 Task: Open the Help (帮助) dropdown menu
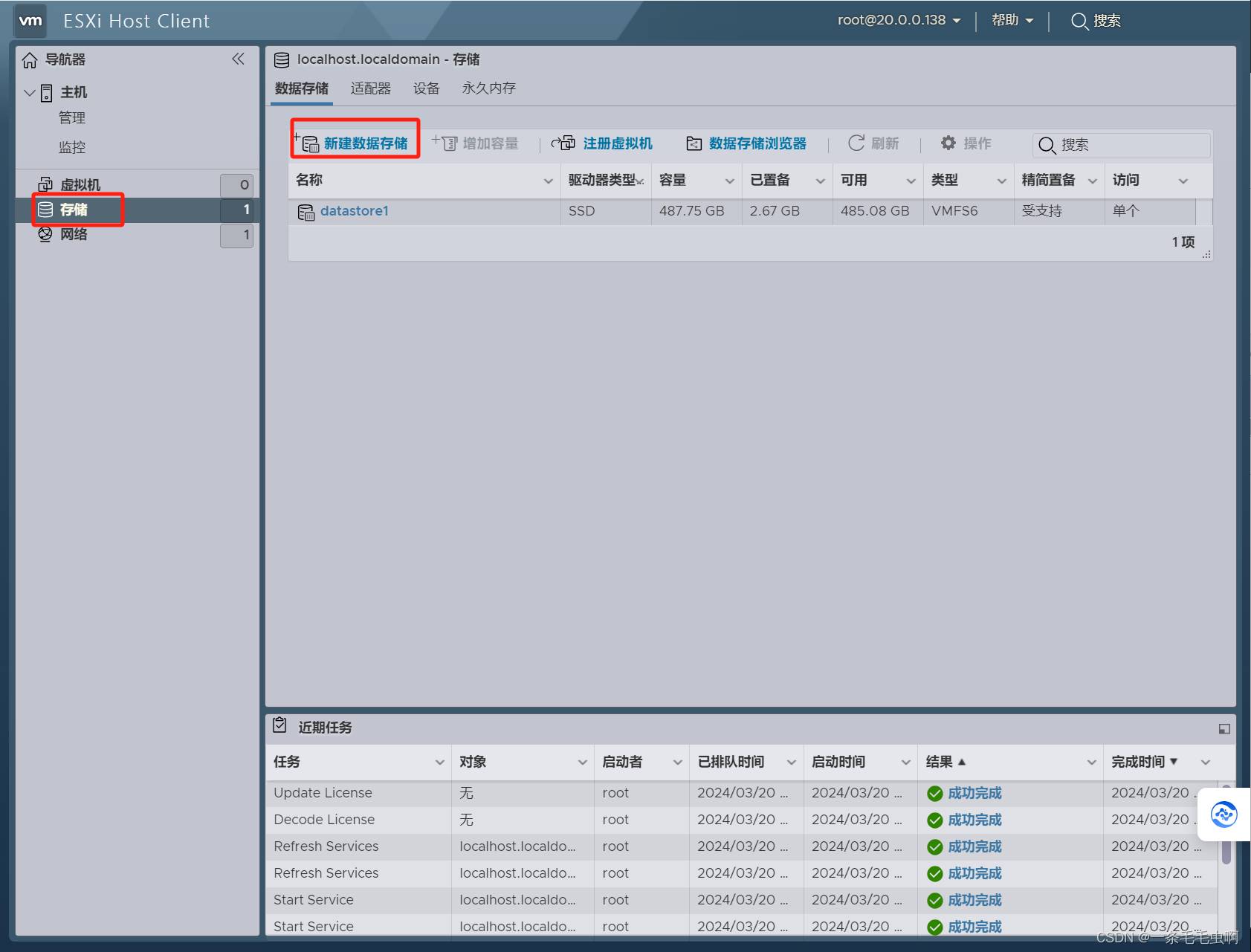1012,21
